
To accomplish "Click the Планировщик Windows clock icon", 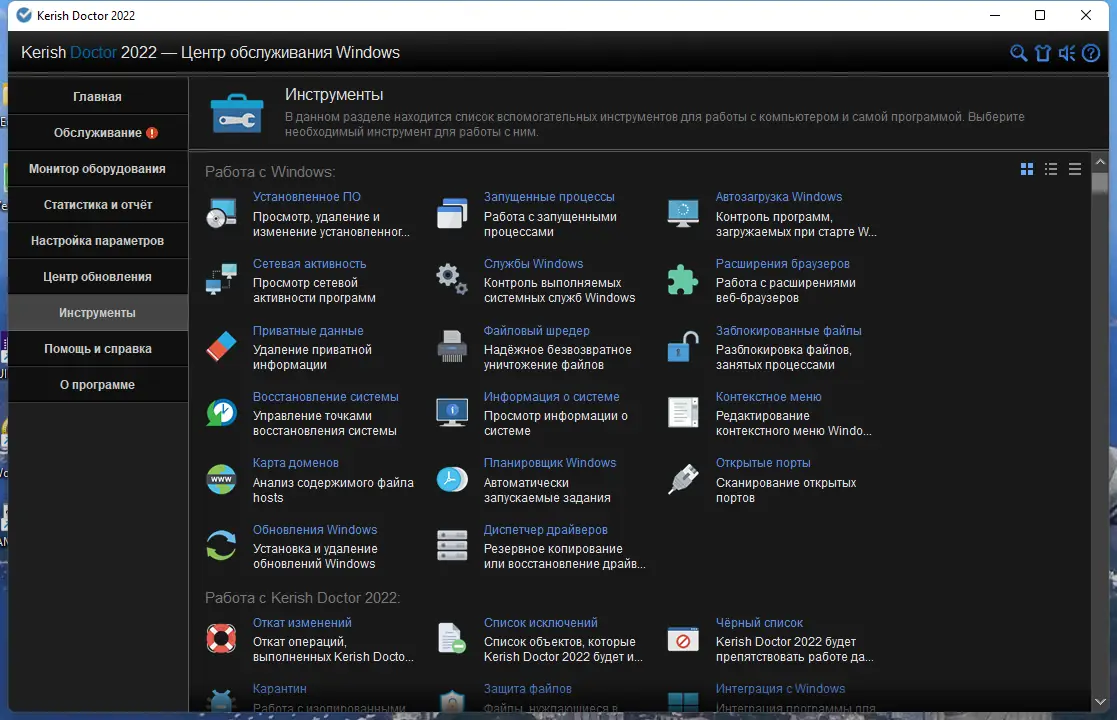I will click(452, 479).
